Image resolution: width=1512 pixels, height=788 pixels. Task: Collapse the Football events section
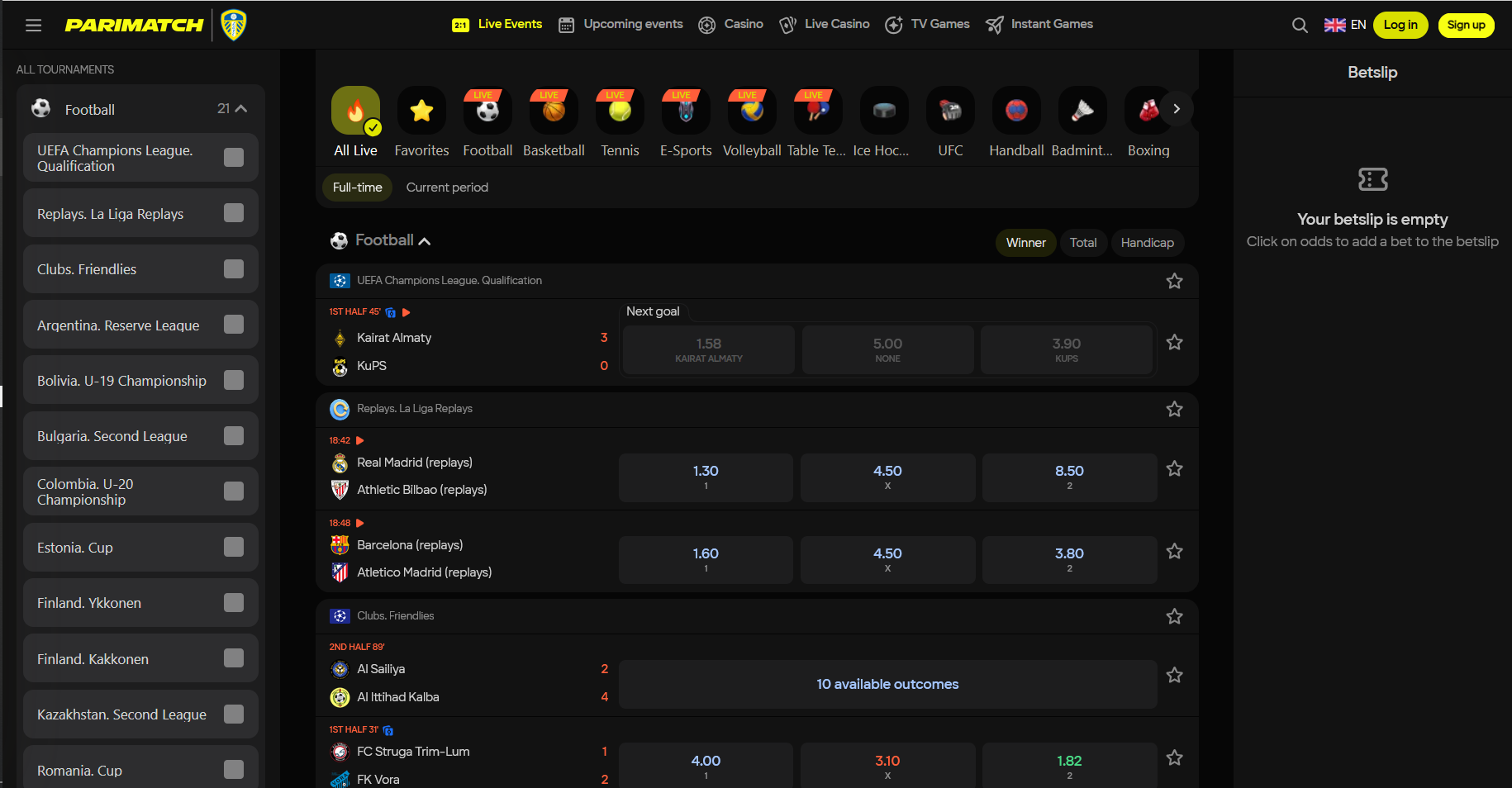pyautogui.click(x=425, y=241)
